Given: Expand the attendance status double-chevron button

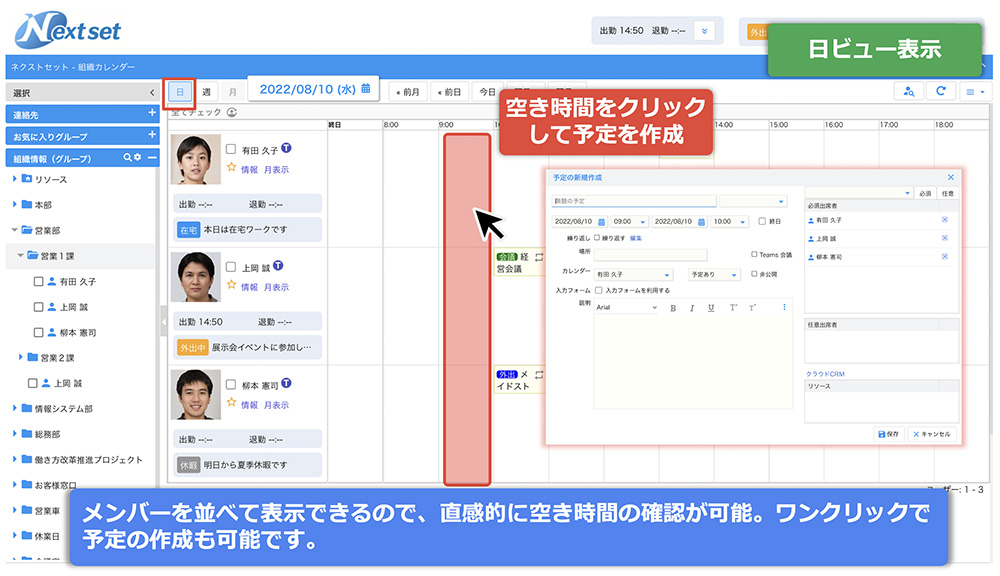Looking at the screenshot, I should tap(704, 31).
